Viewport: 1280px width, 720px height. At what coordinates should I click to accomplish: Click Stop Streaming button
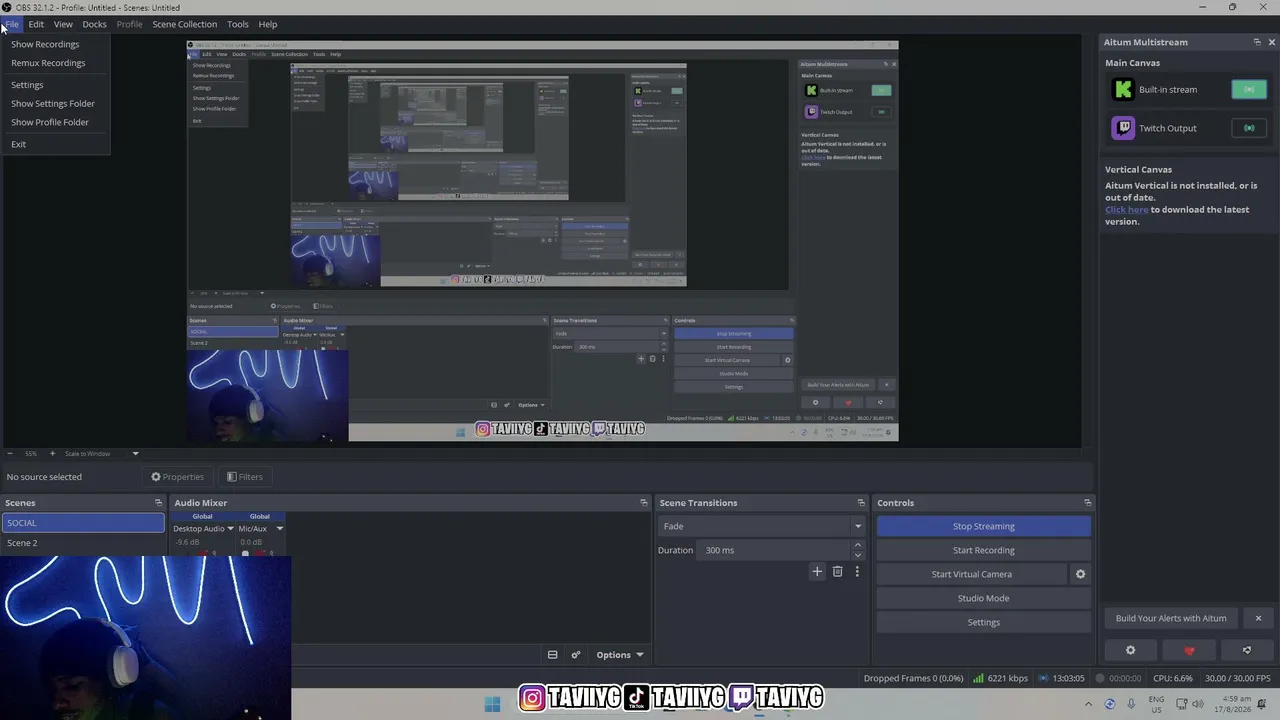click(983, 526)
